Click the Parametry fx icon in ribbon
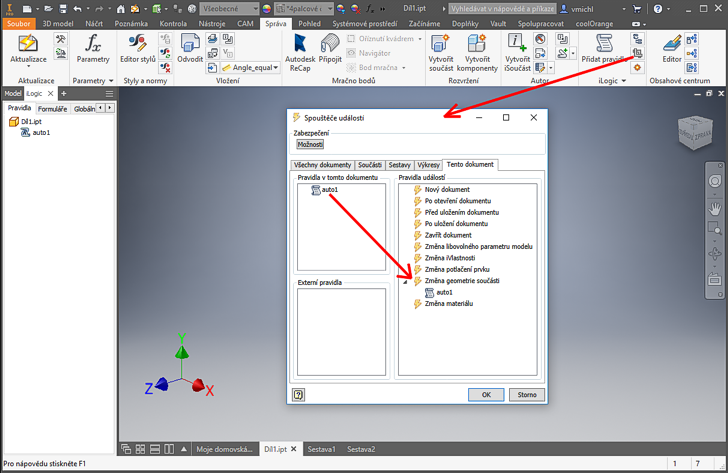Viewport: 728px width, 473px height. point(93,46)
